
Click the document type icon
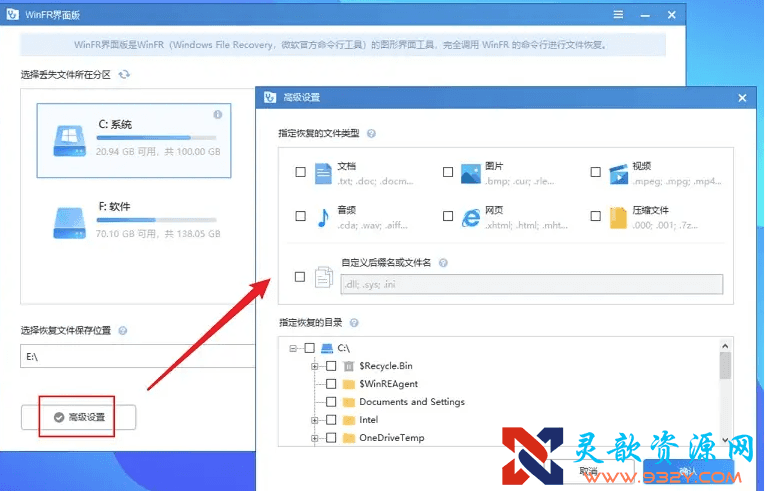point(323,173)
